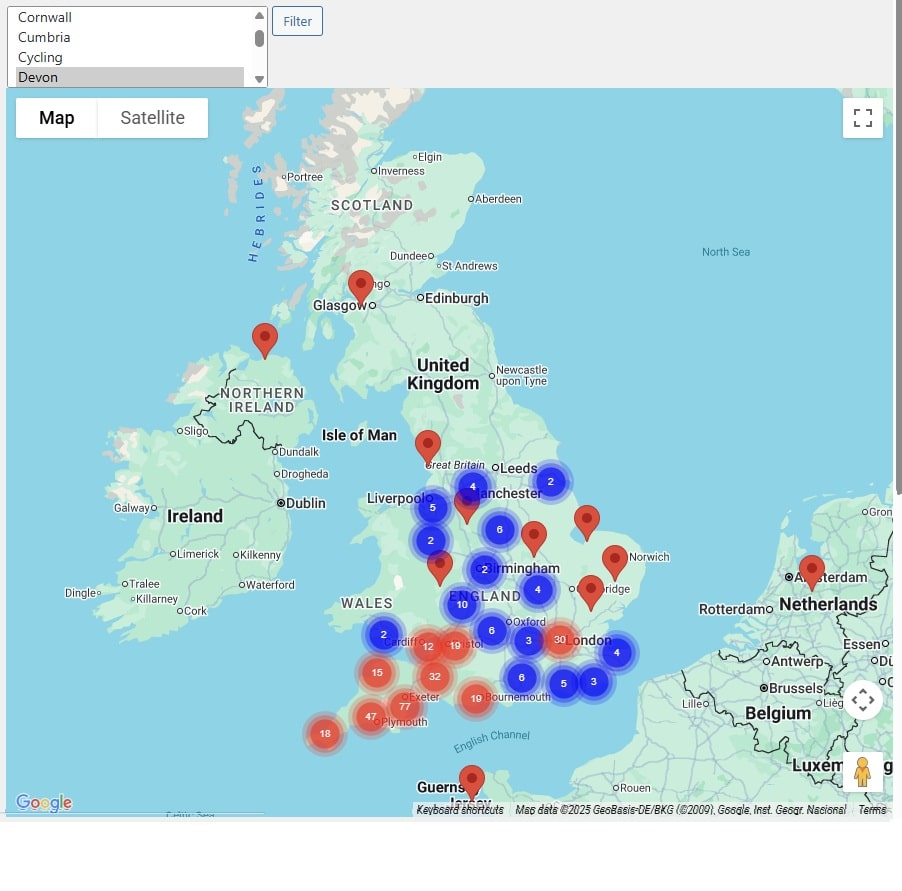Toggle fullscreen view of the map

(x=862, y=118)
